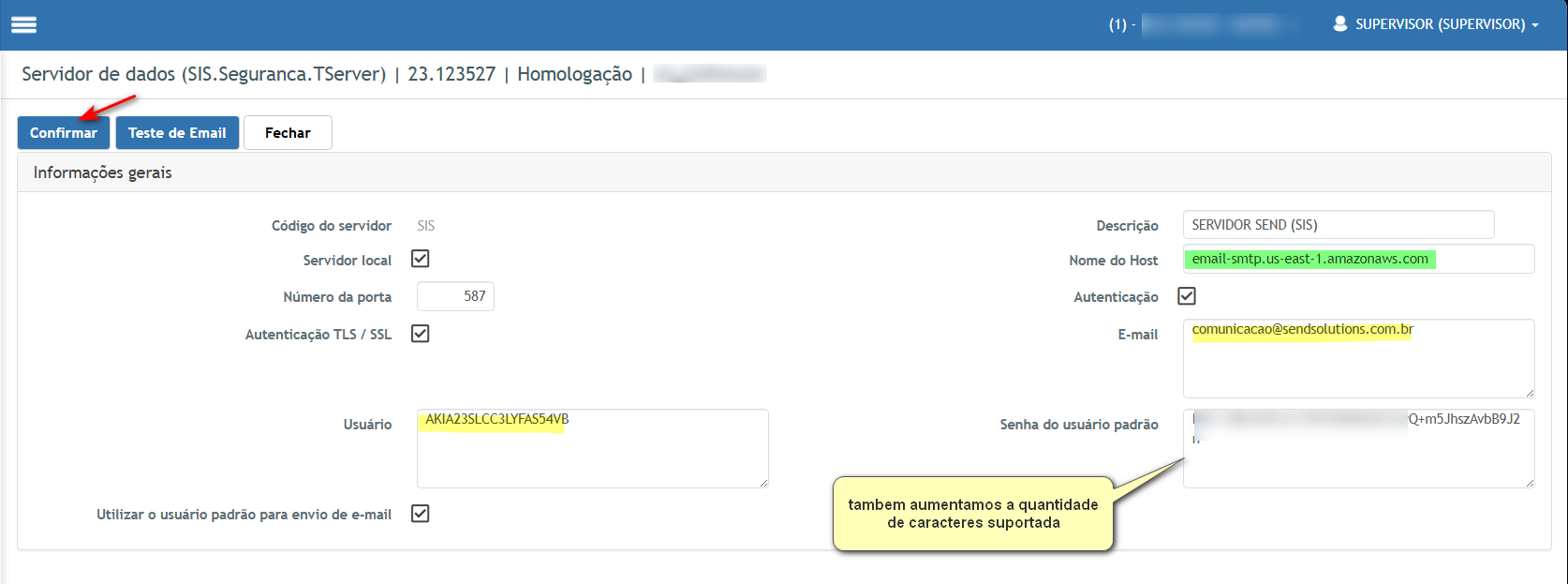Grab the E-mail textarea resize handle
This screenshot has width=1568, height=584.
click(x=1530, y=393)
